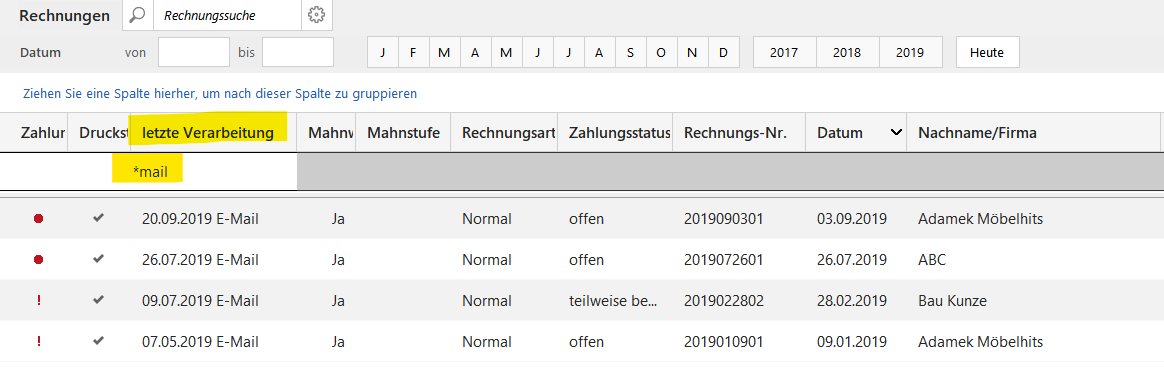Select the 2018 year button
Viewport: 1164px width, 391px height.
click(848, 53)
